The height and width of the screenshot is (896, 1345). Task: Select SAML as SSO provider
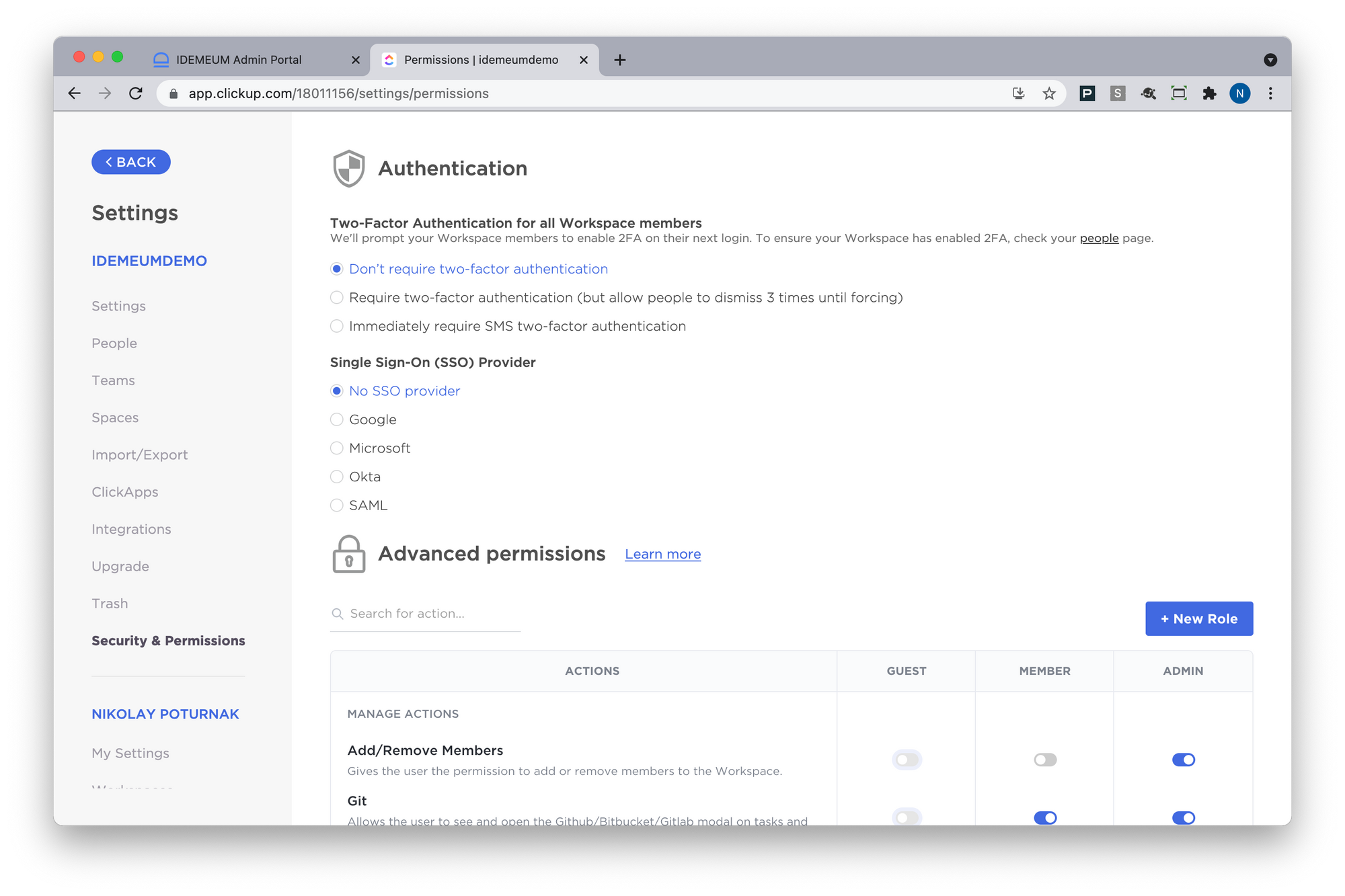tap(337, 505)
